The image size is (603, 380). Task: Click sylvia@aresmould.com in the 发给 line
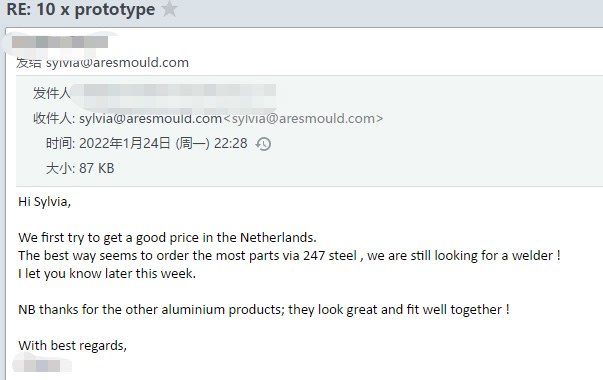tap(117, 62)
